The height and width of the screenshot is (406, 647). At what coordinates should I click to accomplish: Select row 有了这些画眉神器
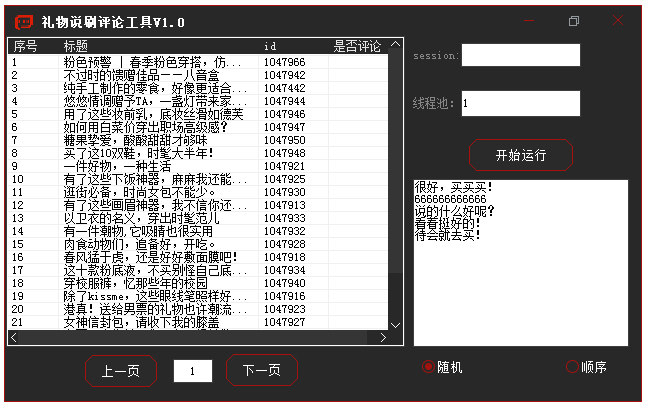(198, 205)
